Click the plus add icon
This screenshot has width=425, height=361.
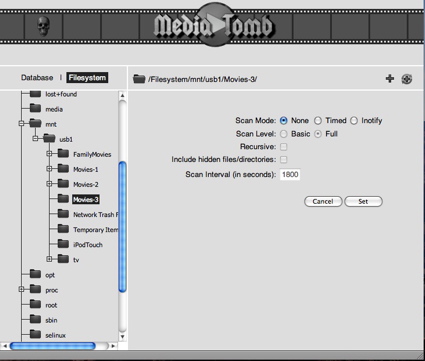point(390,79)
